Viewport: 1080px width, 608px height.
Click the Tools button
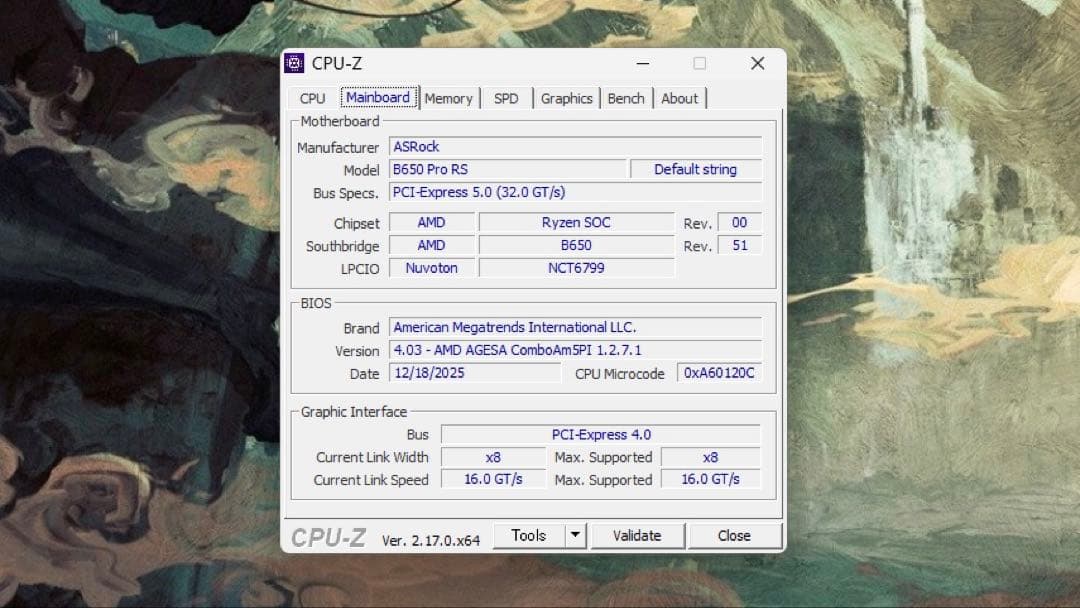529,536
